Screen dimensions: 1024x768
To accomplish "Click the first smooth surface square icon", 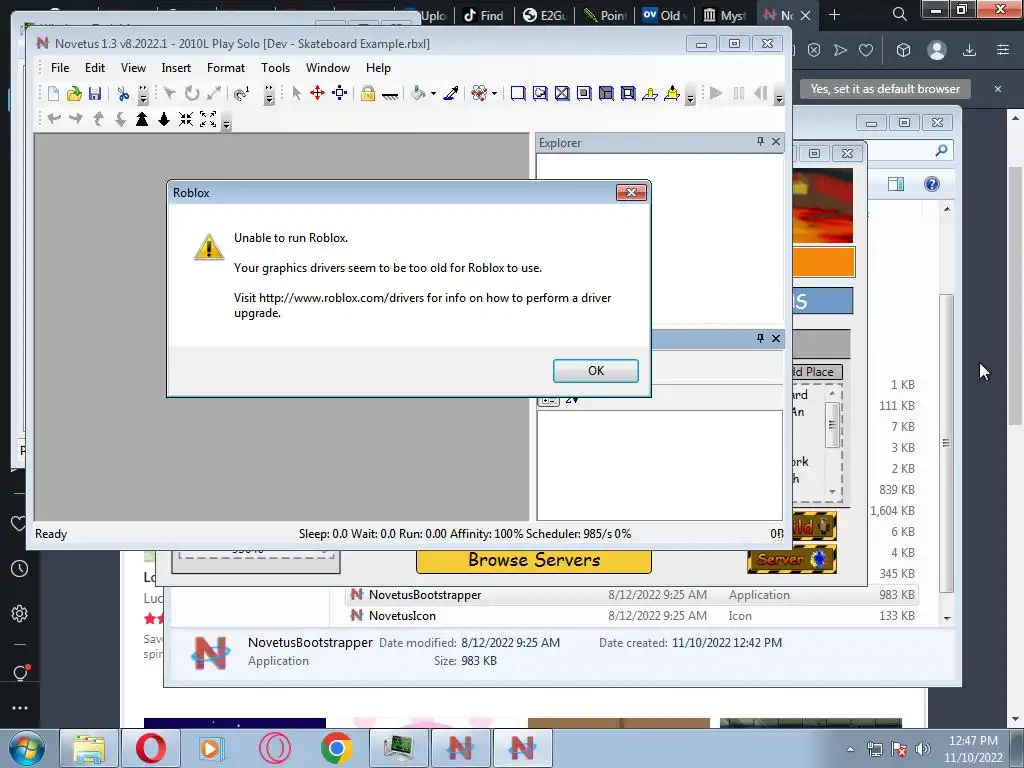I will click(x=518, y=93).
